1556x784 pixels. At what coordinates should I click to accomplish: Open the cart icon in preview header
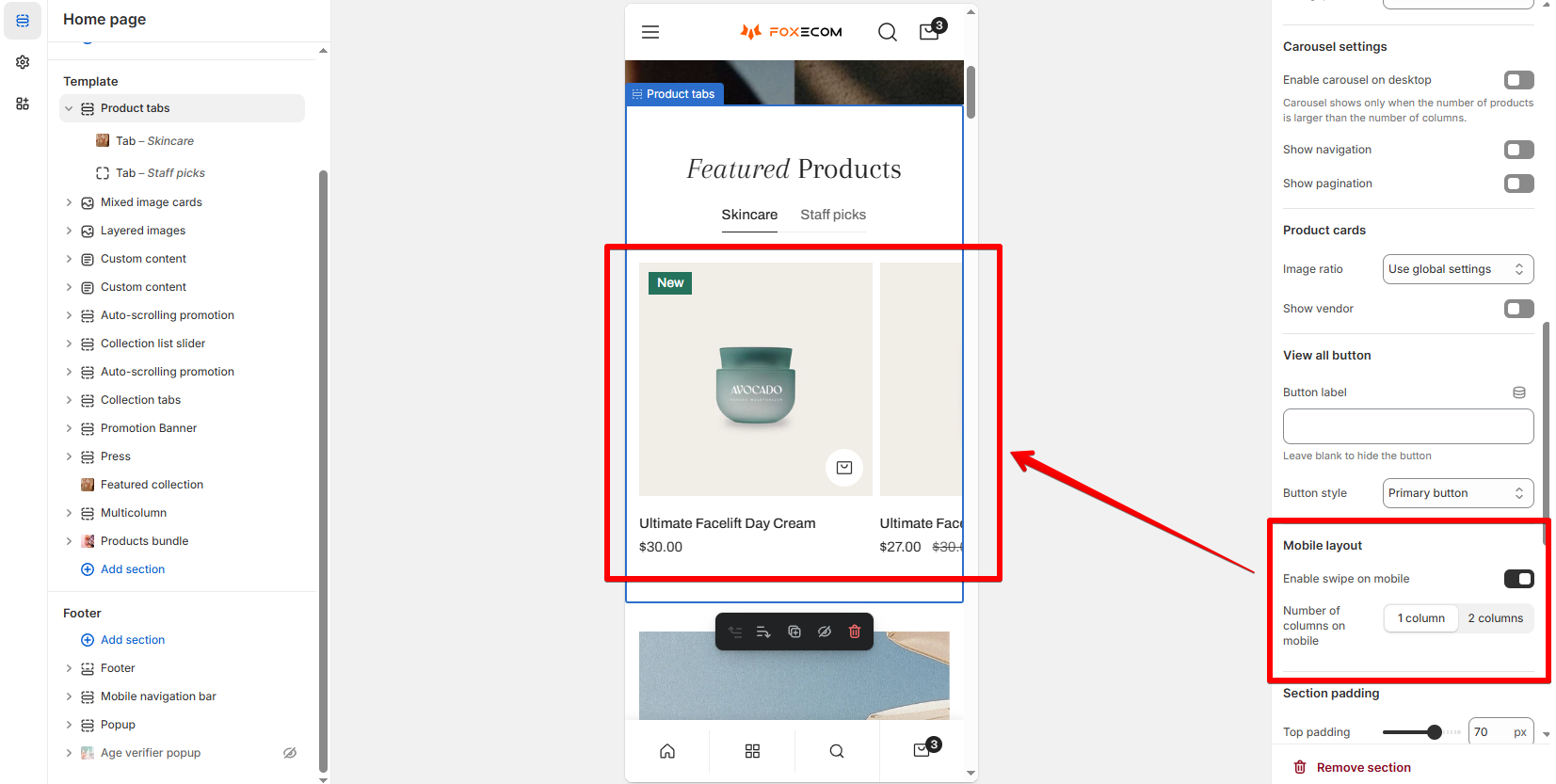coord(930,31)
